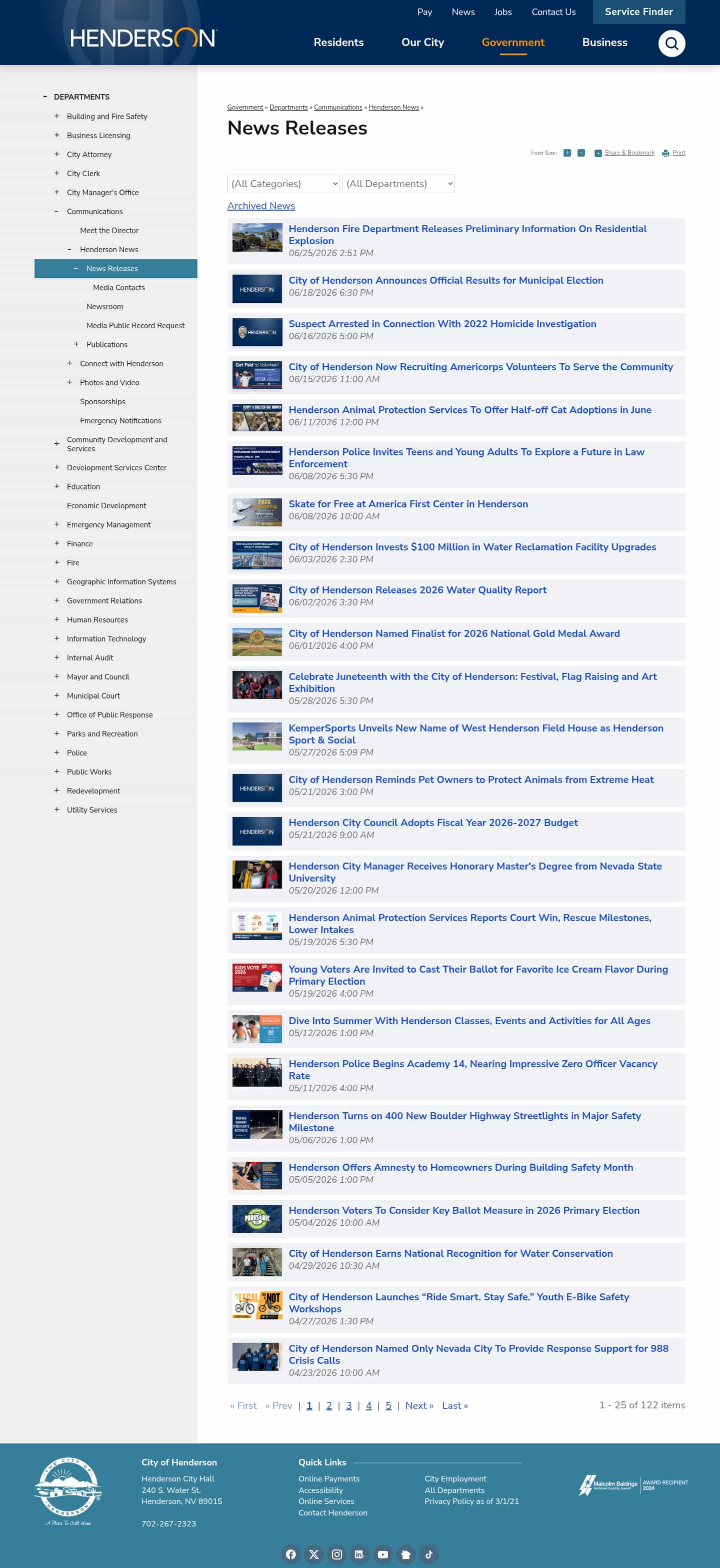The height and width of the screenshot is (1568, 720).
Task: Select Newsroom in the sidebar
Action: tap(104, 306)
